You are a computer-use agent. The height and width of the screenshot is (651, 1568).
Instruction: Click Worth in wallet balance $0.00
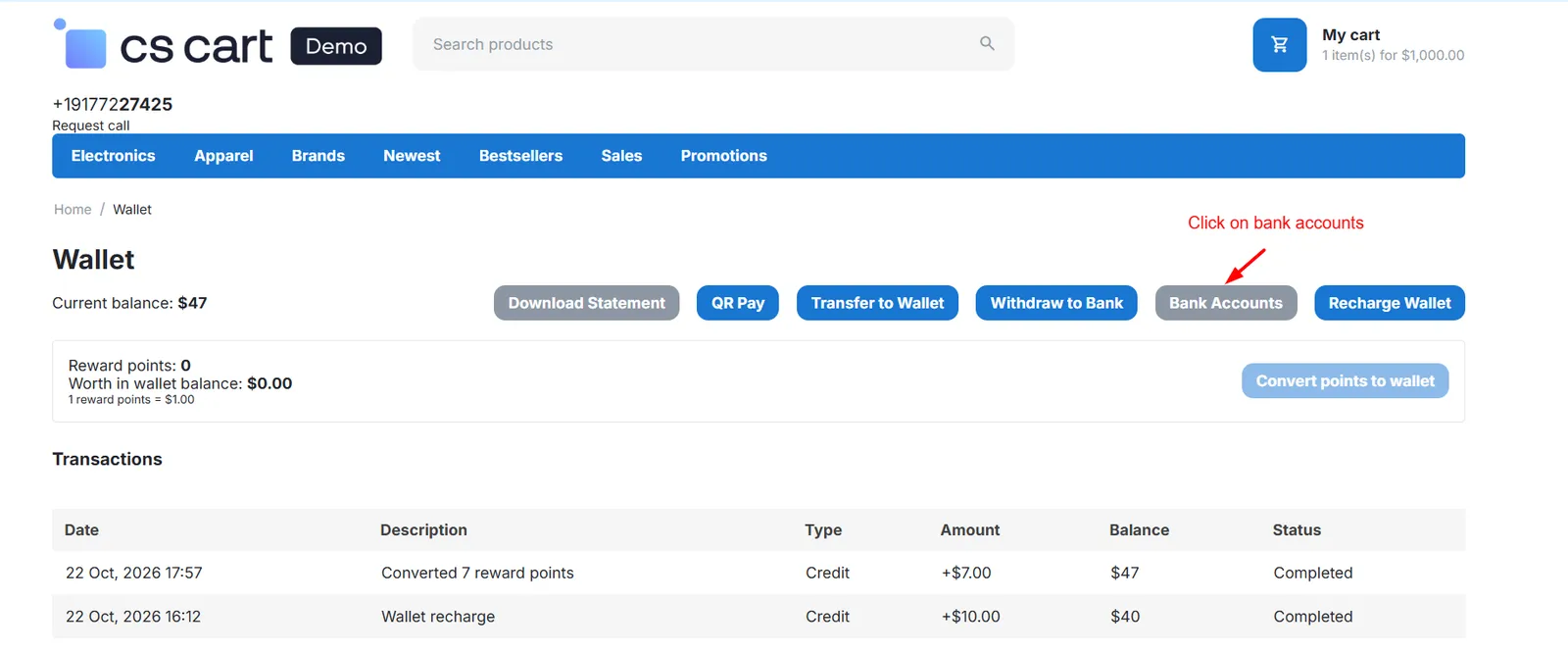coord(180,383)
